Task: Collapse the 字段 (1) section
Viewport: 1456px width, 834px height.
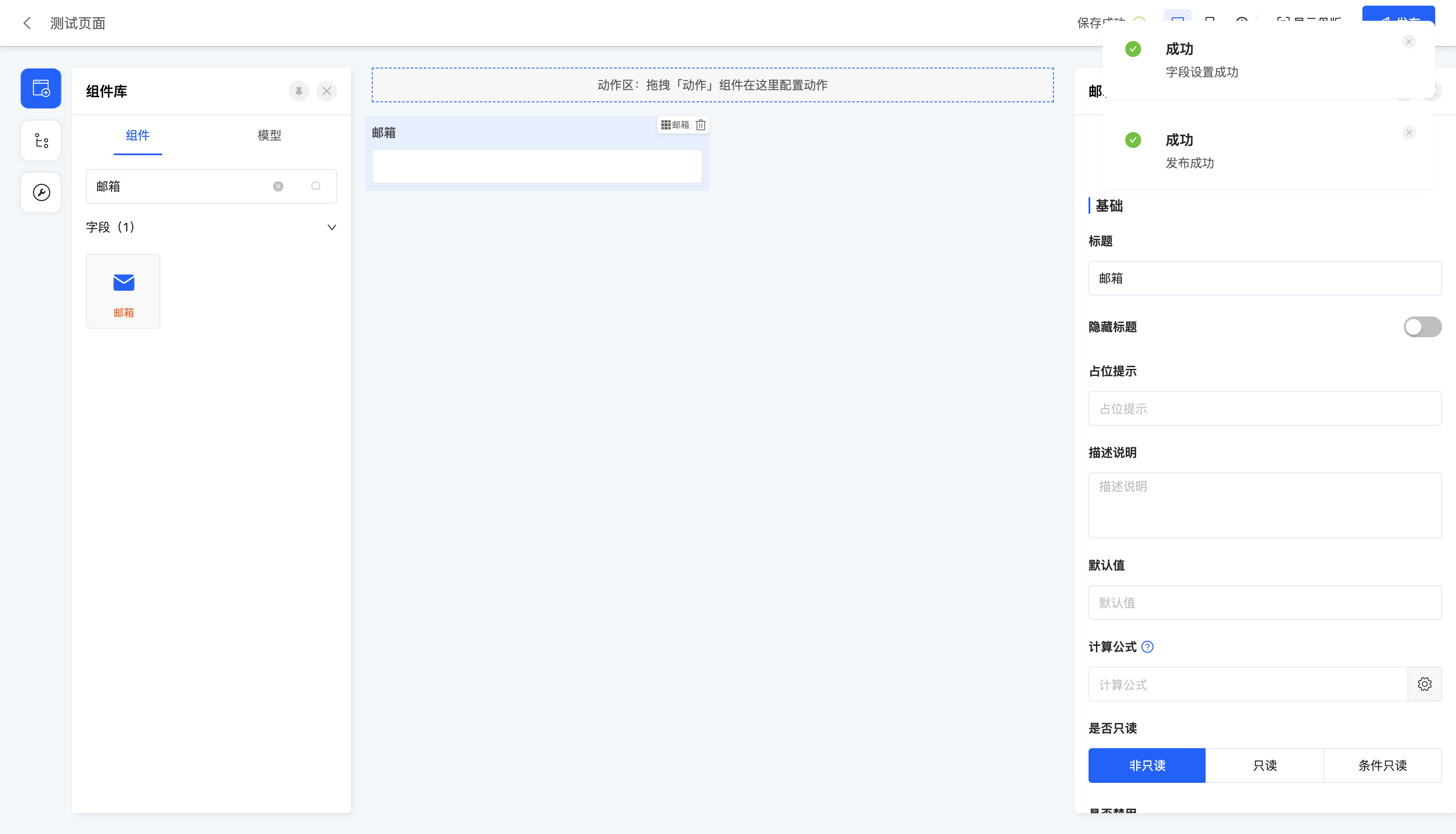Action: pyautogui.click(x=331, y=228)
